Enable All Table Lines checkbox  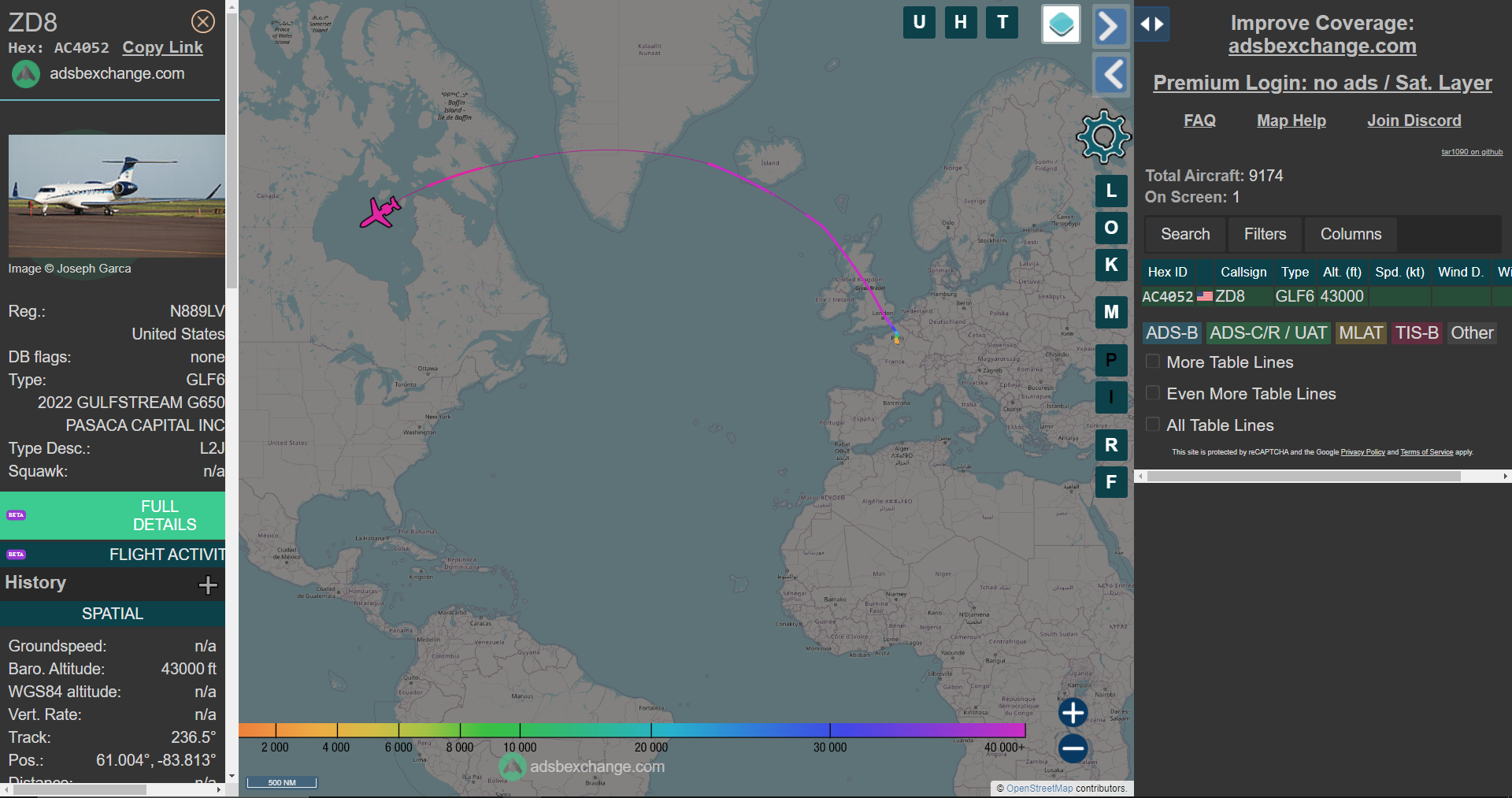tap(1153, 425)
